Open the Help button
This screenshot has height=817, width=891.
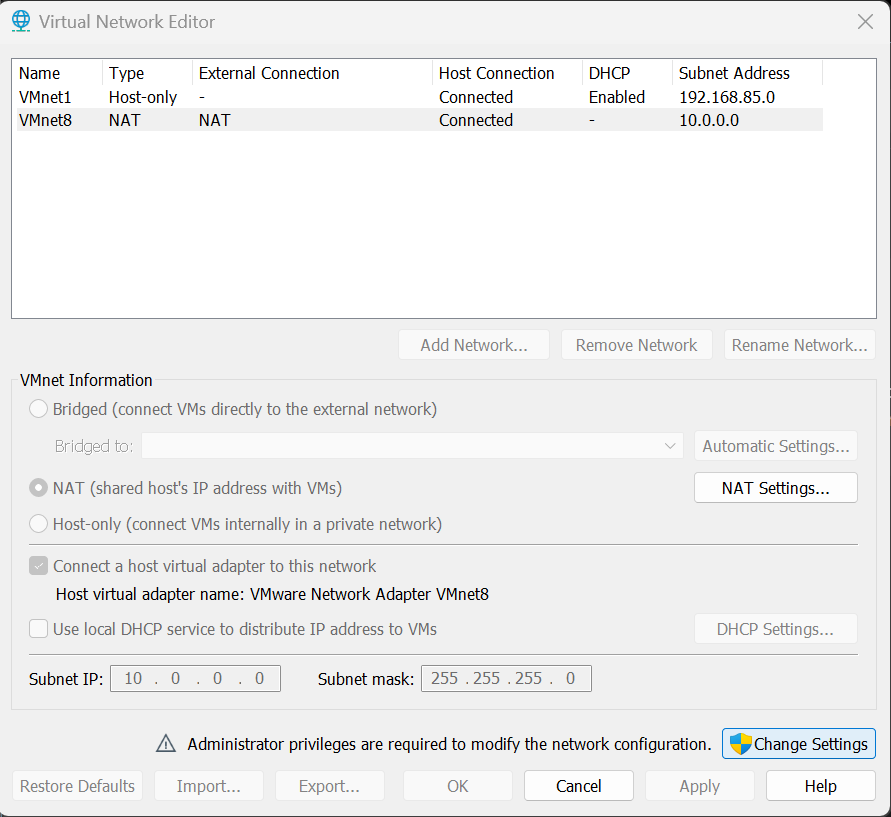821,786
